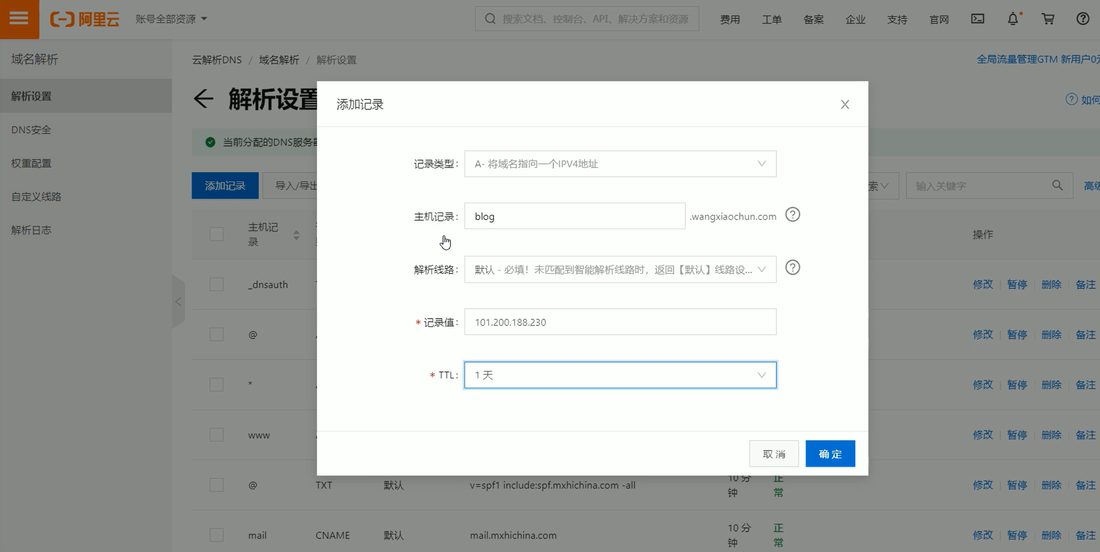Select 自定义线路 in sidebar
Screen dimensions: 1100x552
point(86,197)
